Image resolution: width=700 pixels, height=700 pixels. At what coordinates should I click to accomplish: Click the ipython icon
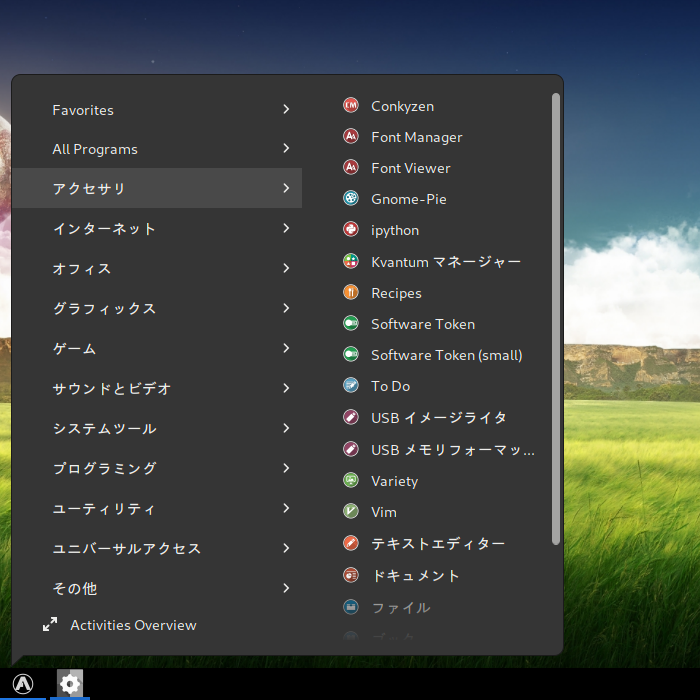click(351, 229)
